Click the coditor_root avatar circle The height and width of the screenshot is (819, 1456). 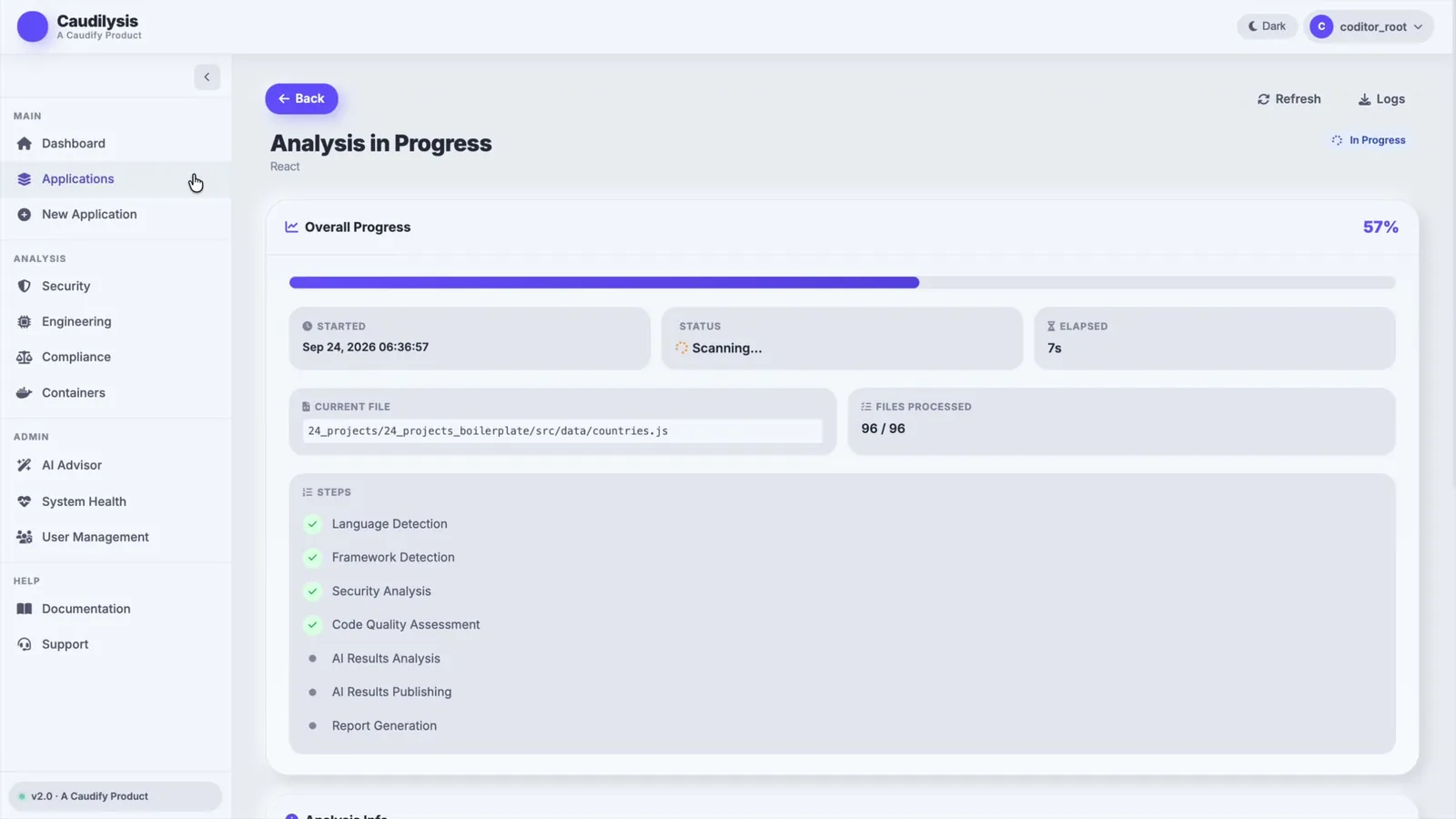(1321, 26)
